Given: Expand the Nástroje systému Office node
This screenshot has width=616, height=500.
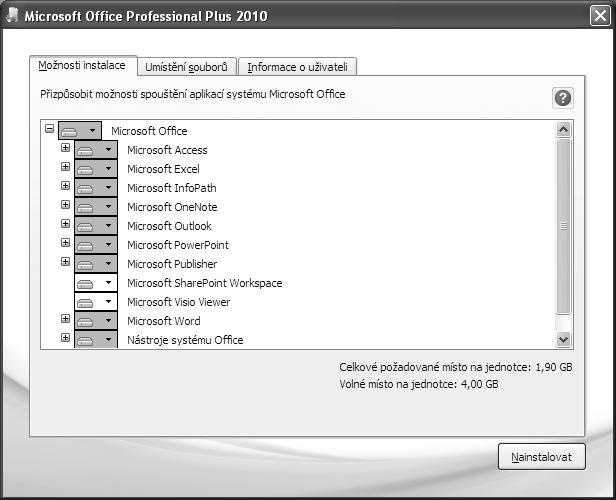Looking at the screenshot, I should [65, 337].
